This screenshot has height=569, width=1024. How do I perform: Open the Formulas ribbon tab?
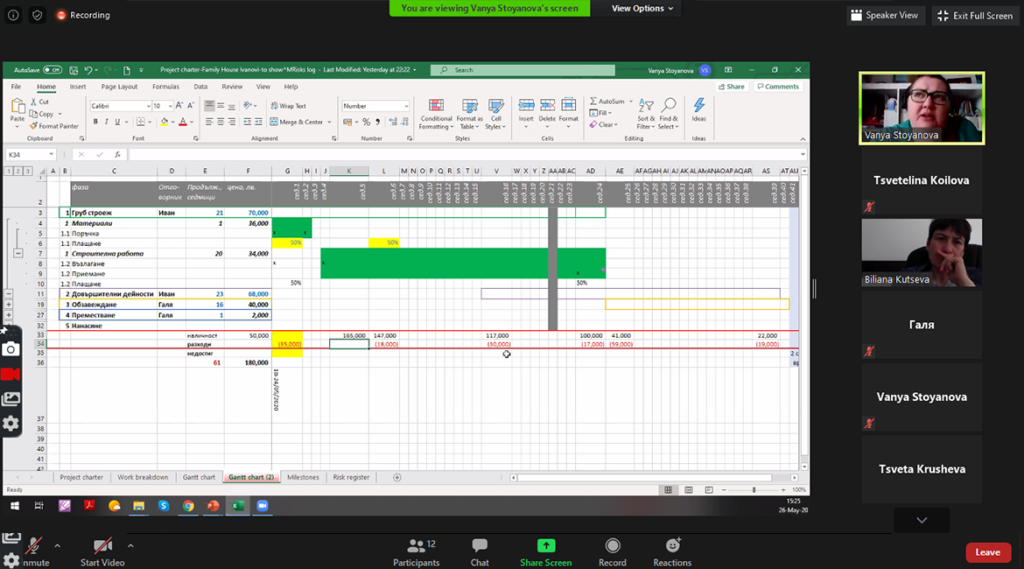pos(165,87)
